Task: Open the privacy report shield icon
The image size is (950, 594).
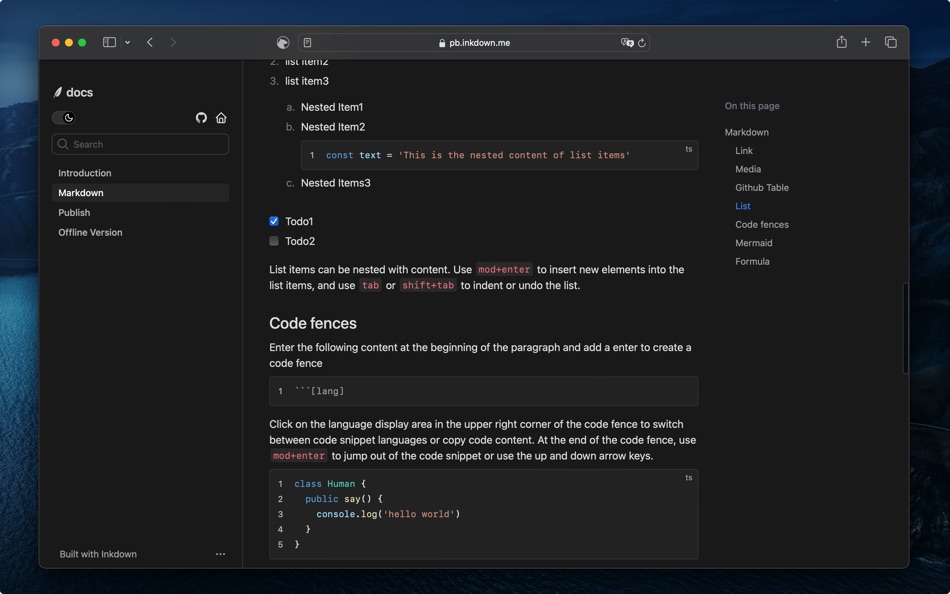Action: click(283, 42)
